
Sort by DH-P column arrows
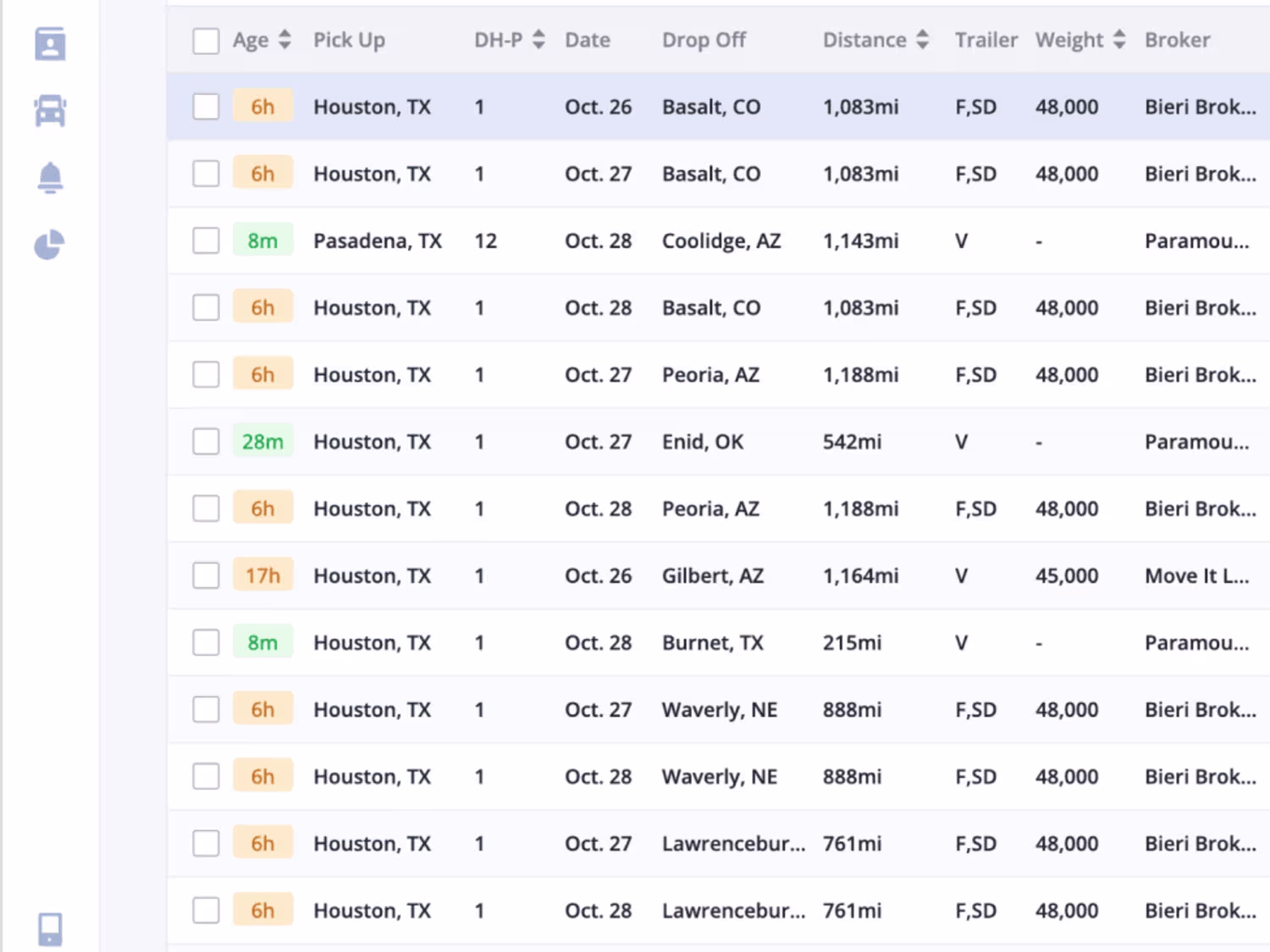[538, 40]
